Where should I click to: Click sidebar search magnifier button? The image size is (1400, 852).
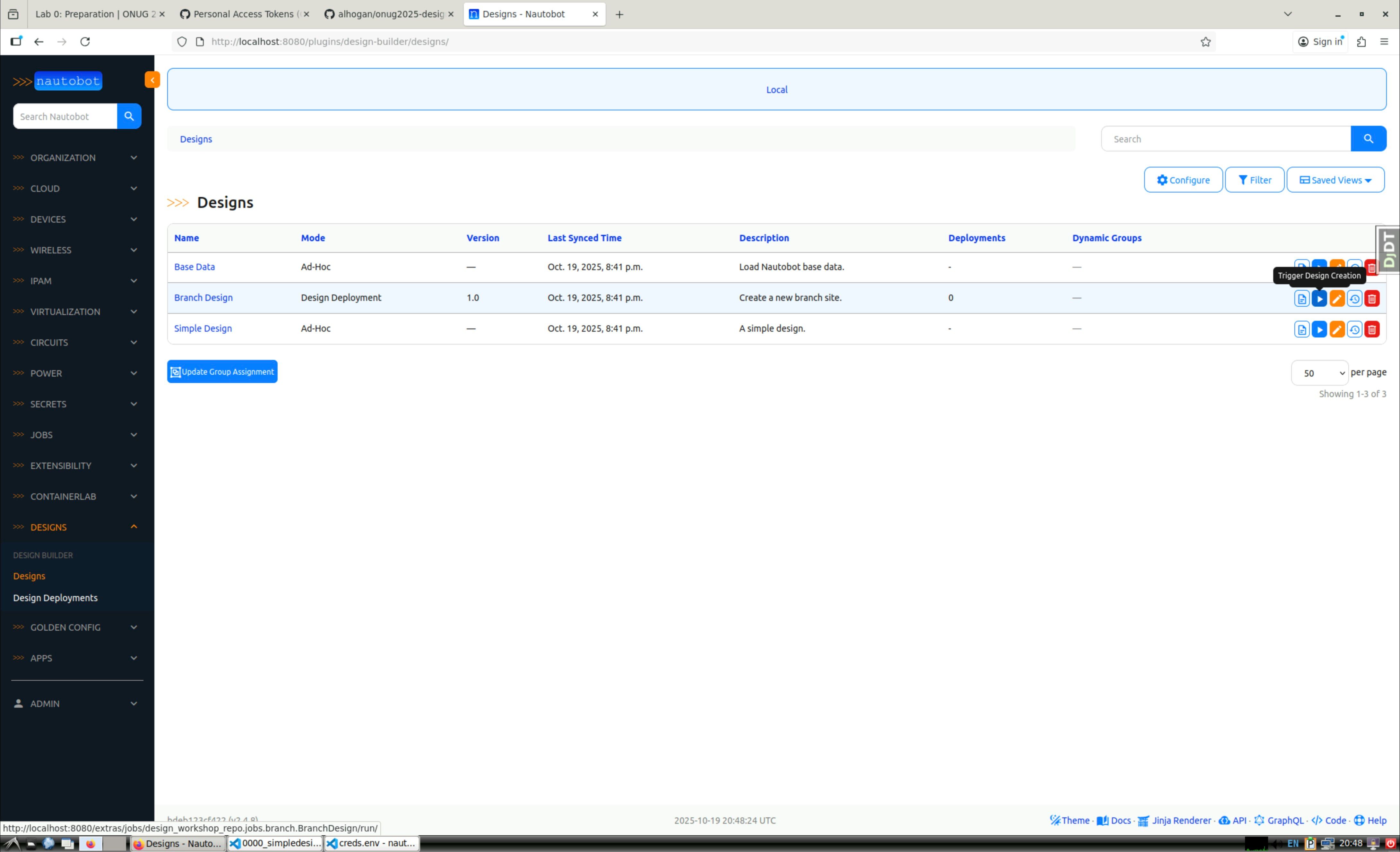point(129,116)
